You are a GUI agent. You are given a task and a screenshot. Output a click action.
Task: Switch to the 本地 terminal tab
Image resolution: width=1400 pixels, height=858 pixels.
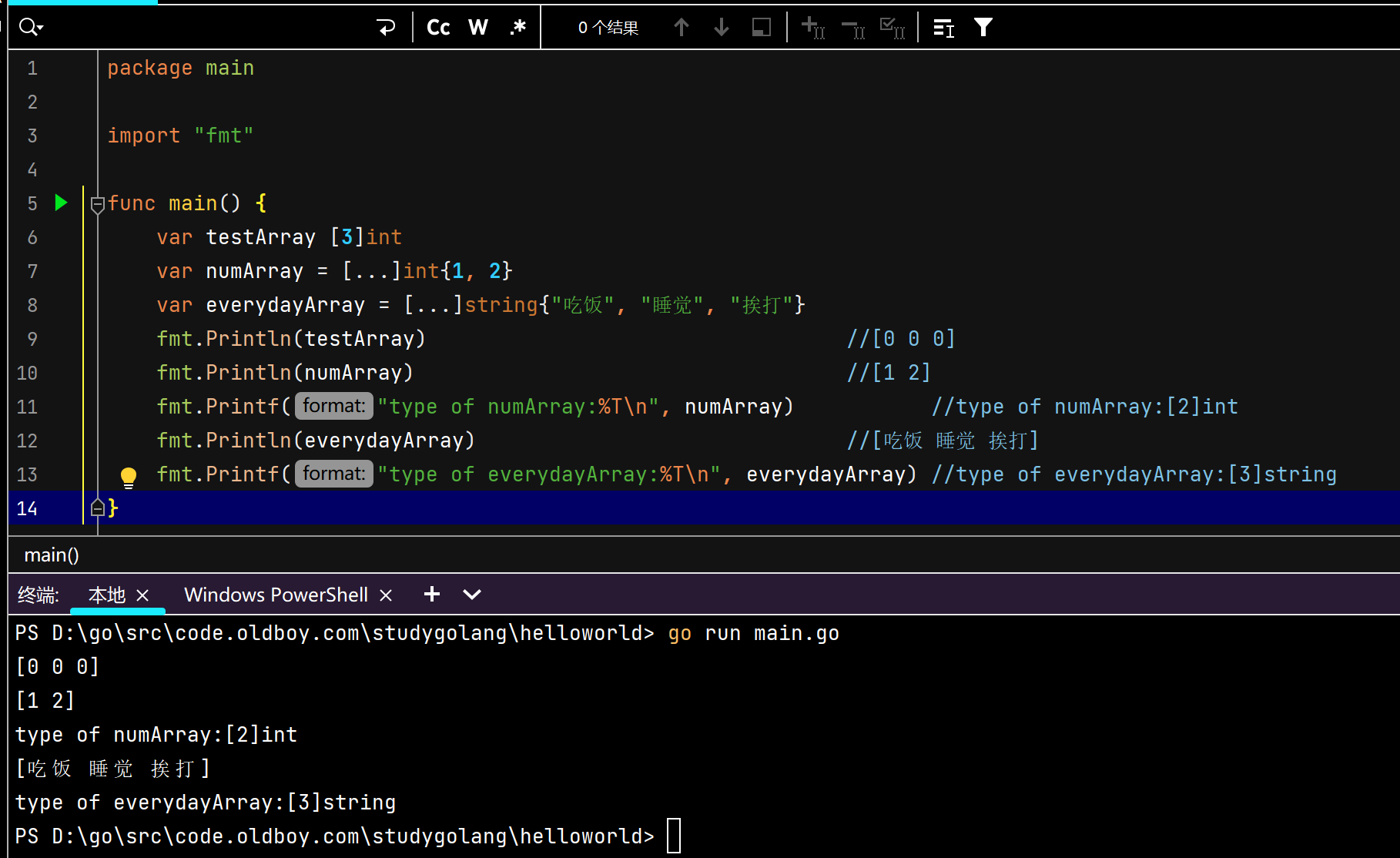click(106, 595)
